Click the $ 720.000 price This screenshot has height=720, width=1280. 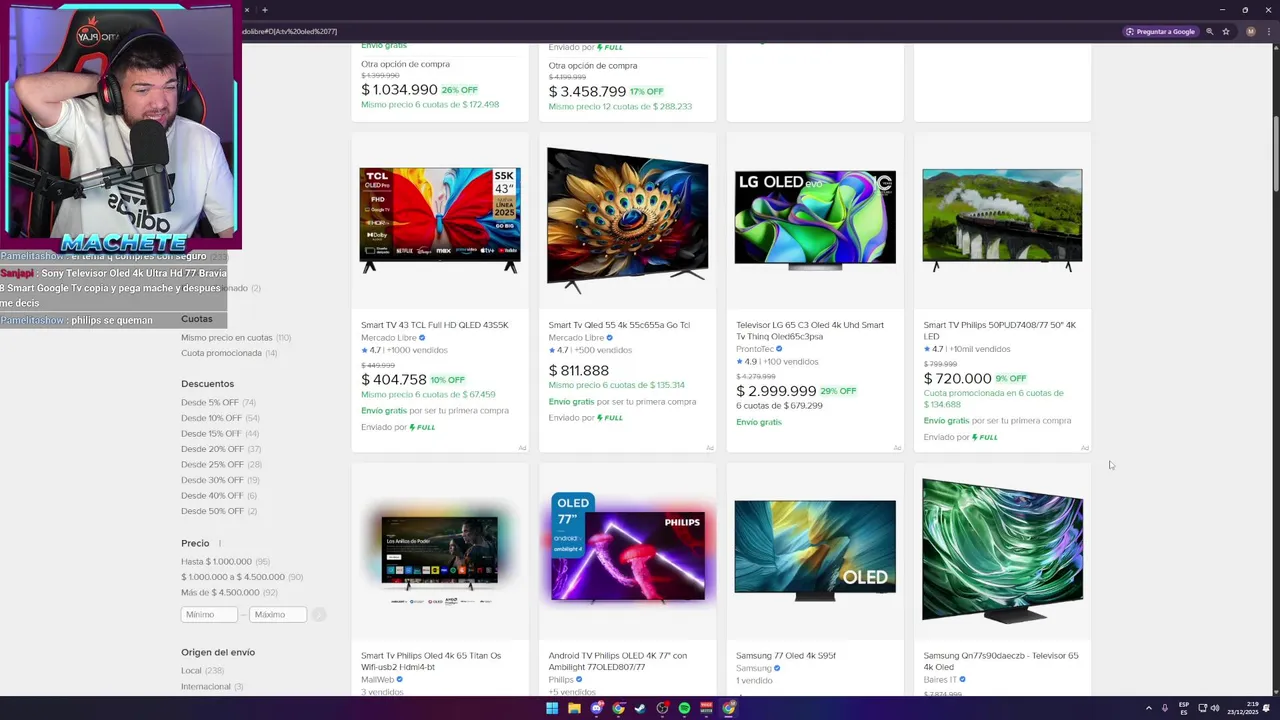coord(958,379)
